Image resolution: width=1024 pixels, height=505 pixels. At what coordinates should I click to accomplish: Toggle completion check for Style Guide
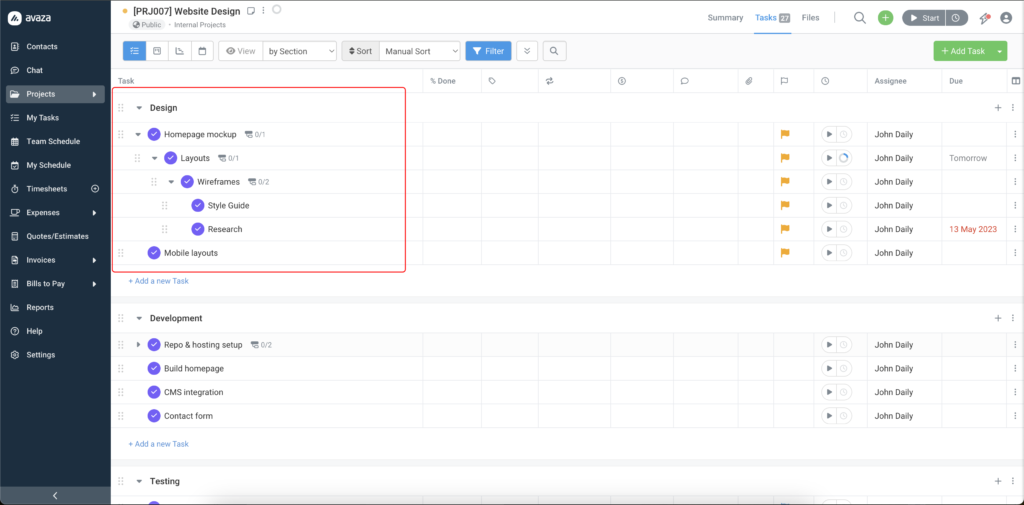[198, 205]
